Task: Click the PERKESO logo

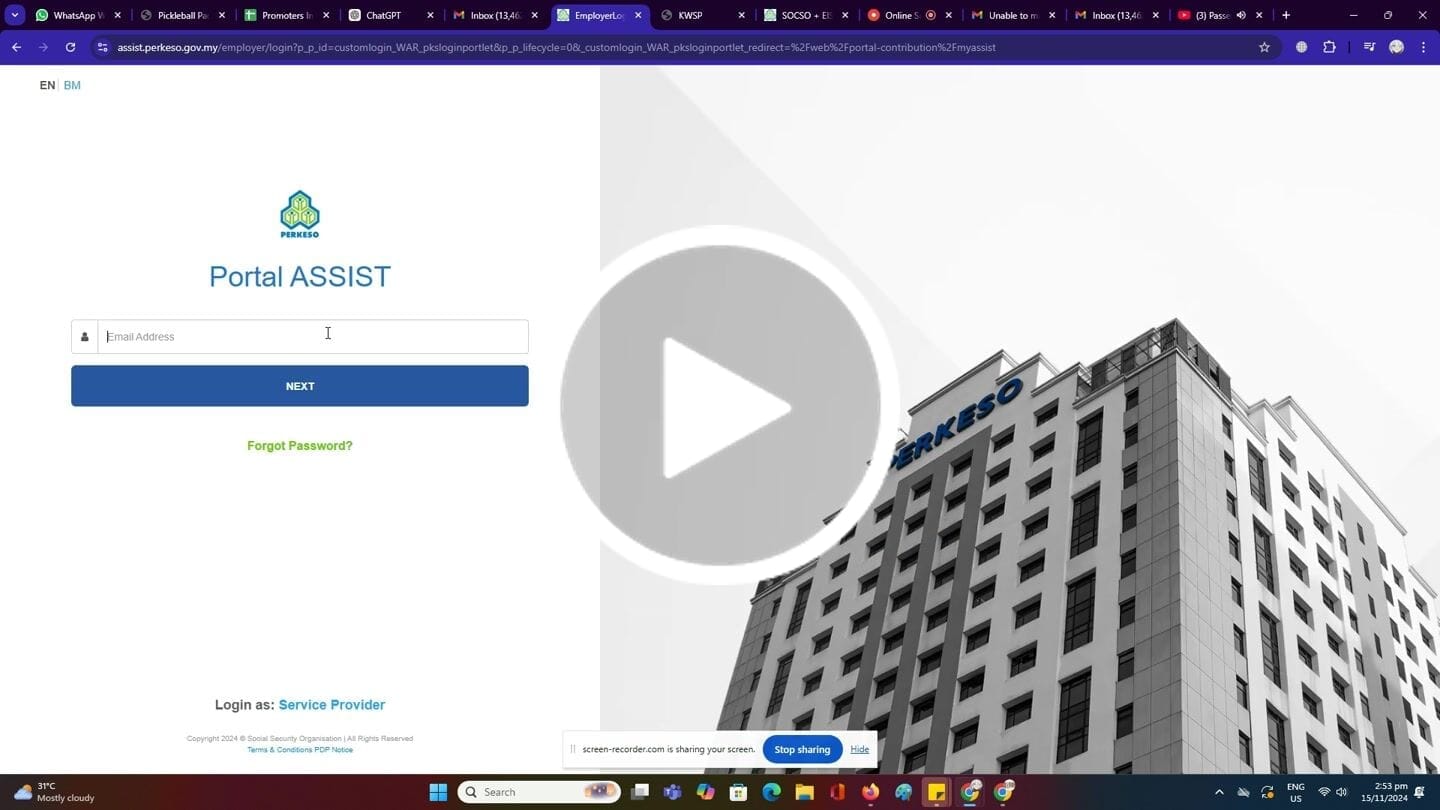Action: coord(300,214)
